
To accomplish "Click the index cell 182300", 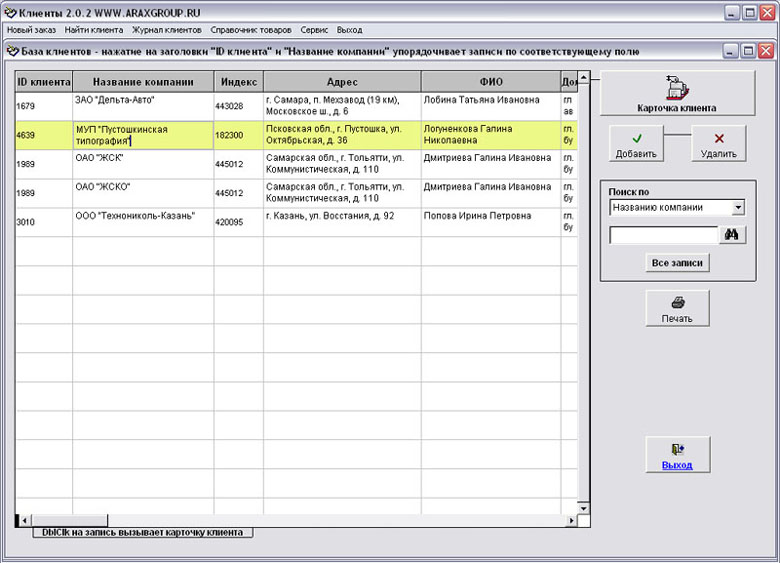I will 239,135.
